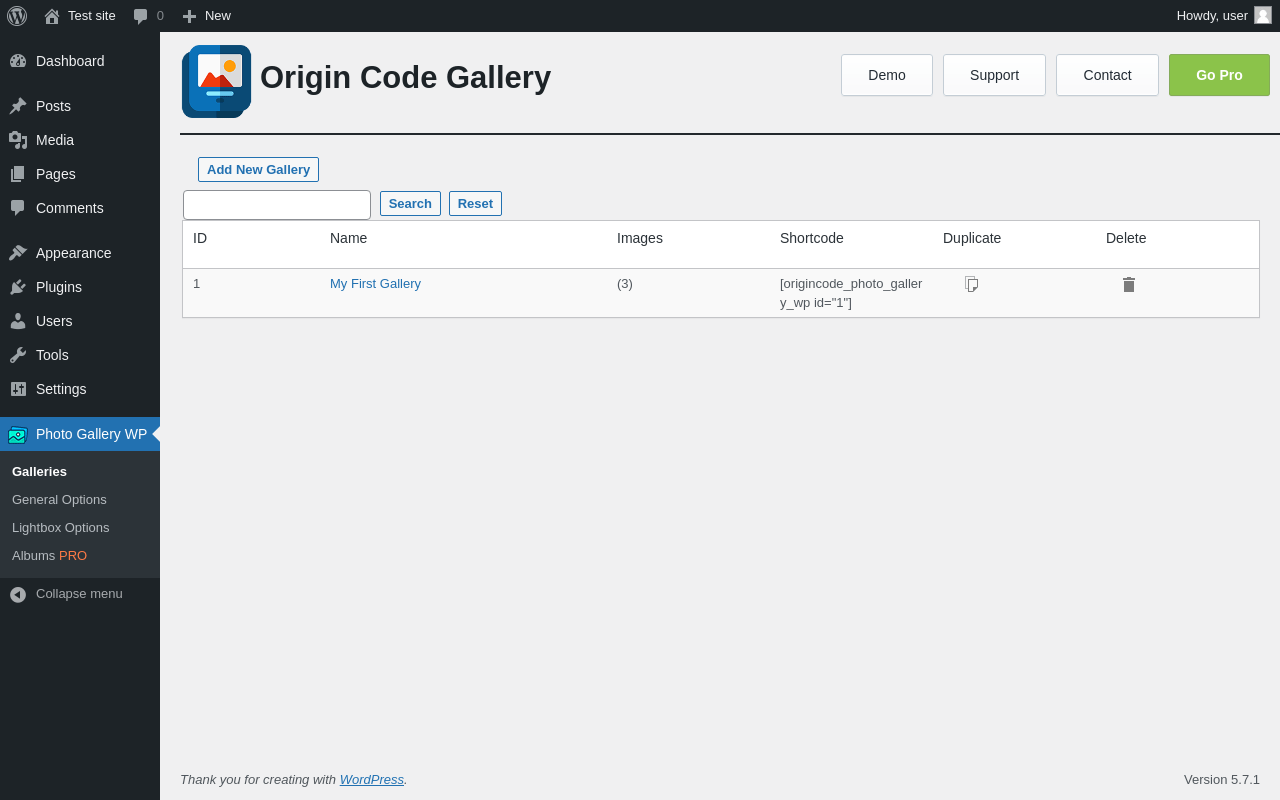
Task: Click the Name column header
Action: click(x=348, y=238)
